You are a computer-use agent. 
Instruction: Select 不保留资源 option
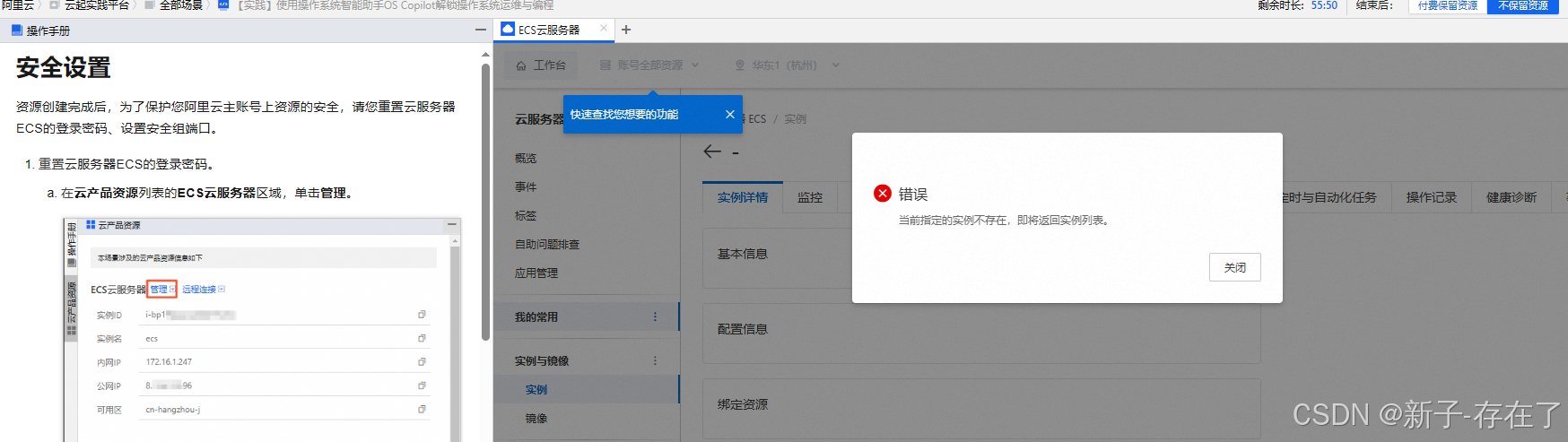pyautogui.click(x=1523, y=6)
